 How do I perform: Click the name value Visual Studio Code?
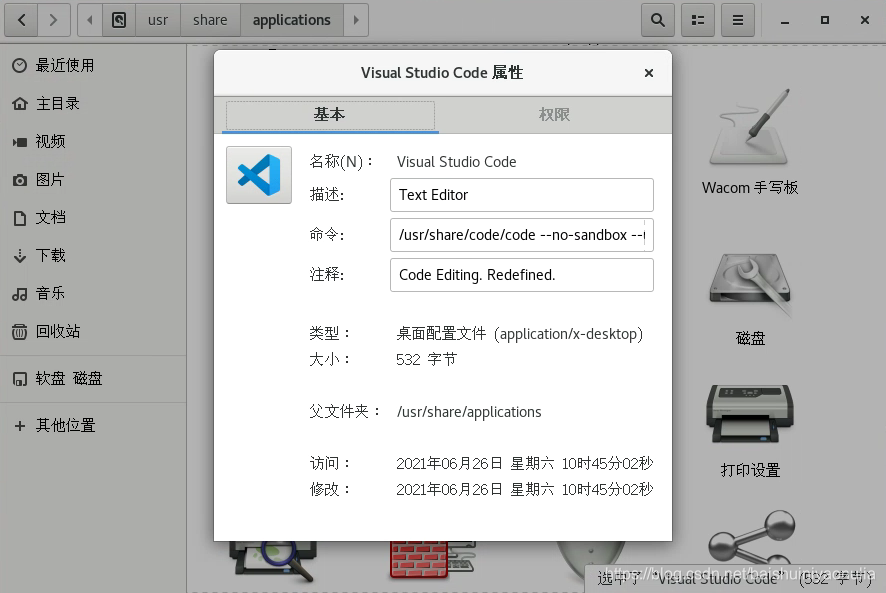click(x=457, y=162)
